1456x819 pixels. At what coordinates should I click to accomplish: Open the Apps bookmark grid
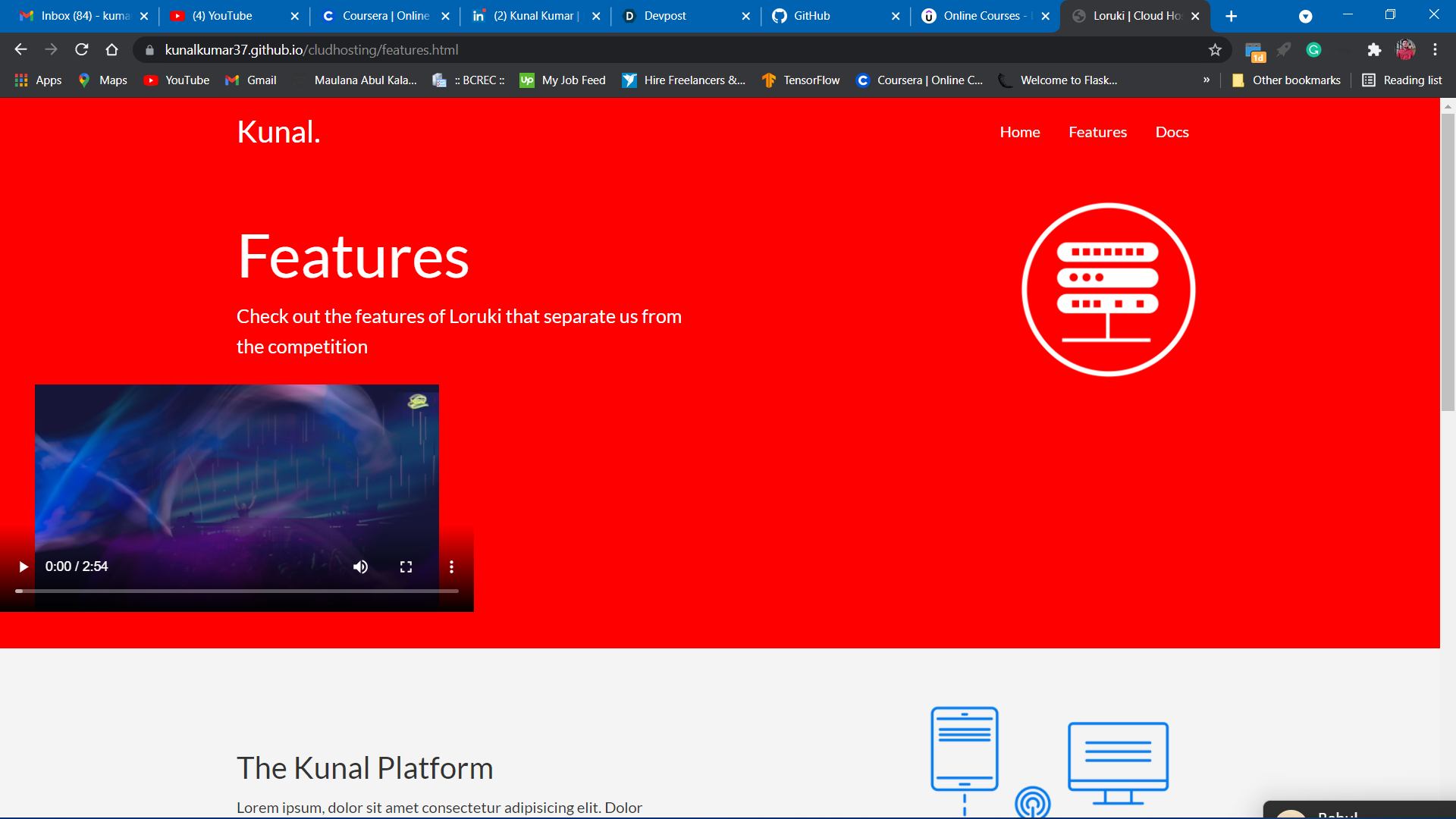click(x=38, y=80)
